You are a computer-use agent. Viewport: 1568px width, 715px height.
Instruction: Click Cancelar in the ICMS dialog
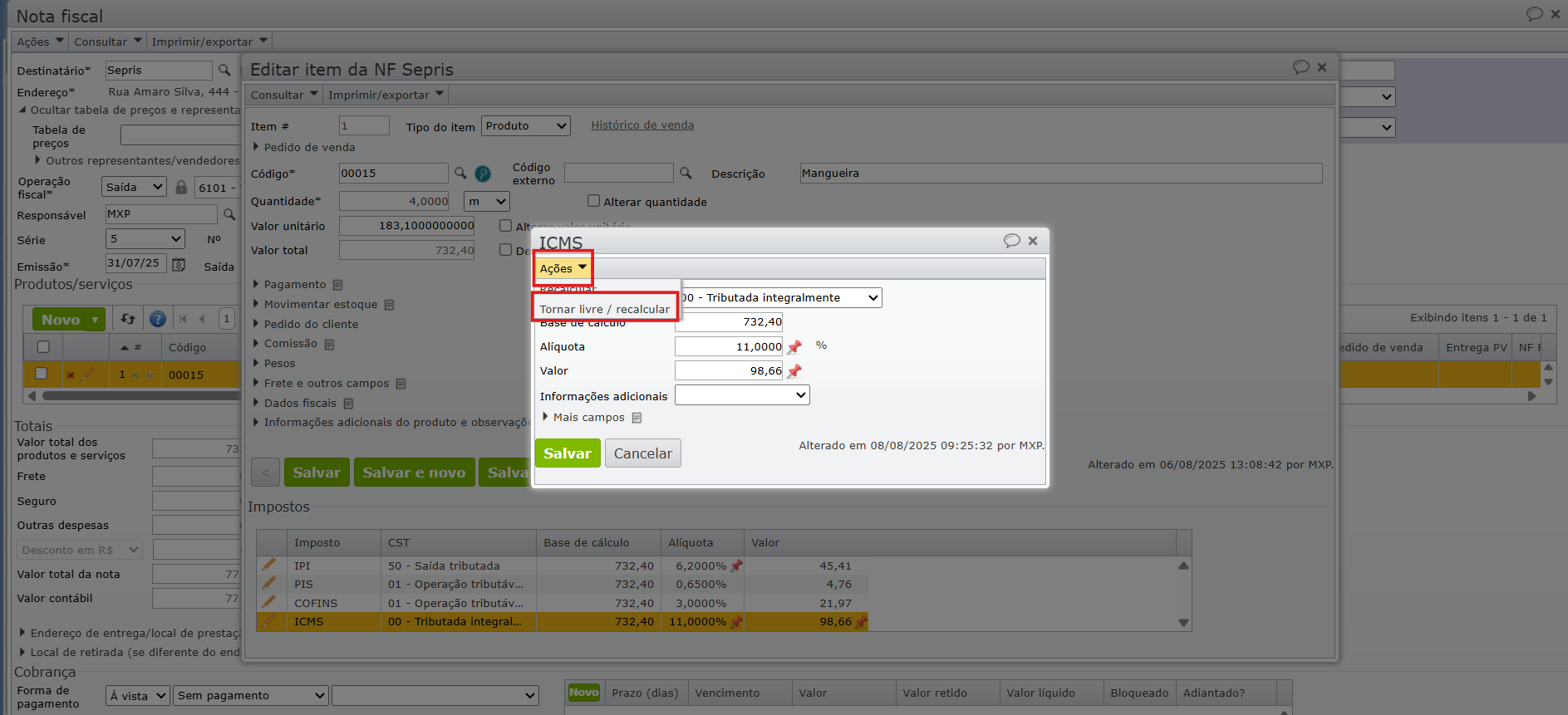(643, 453)
